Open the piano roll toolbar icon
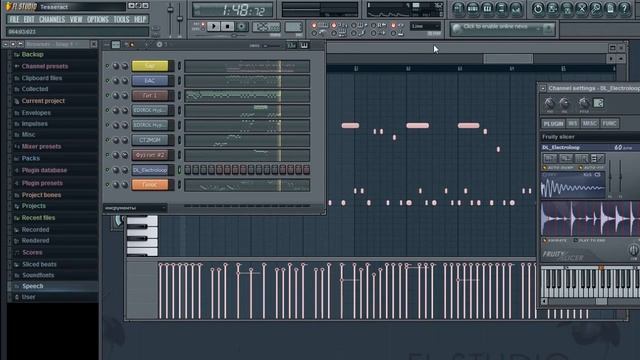 (487, 9)
